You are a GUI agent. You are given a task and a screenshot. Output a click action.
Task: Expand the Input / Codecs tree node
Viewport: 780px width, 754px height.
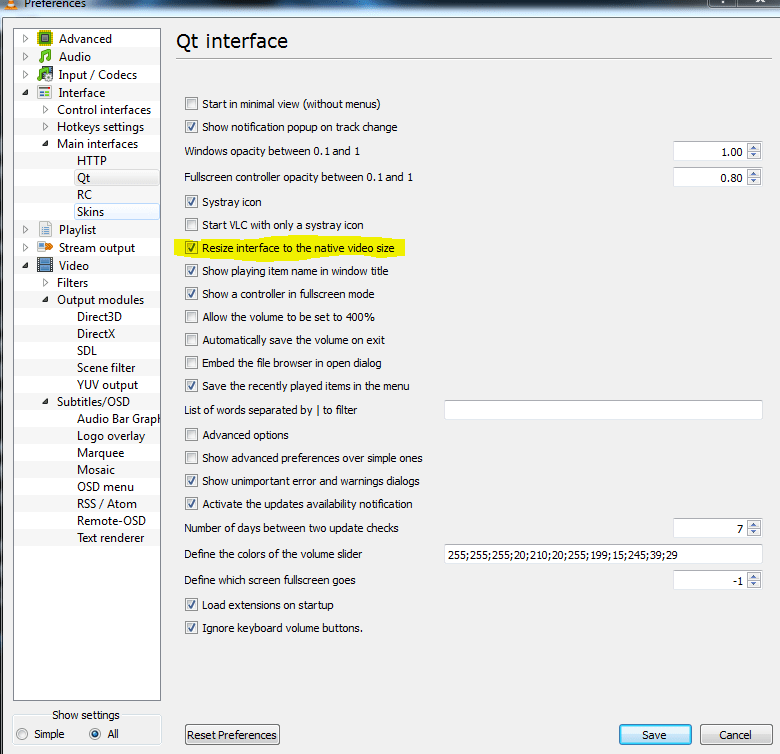coord(25,74)
